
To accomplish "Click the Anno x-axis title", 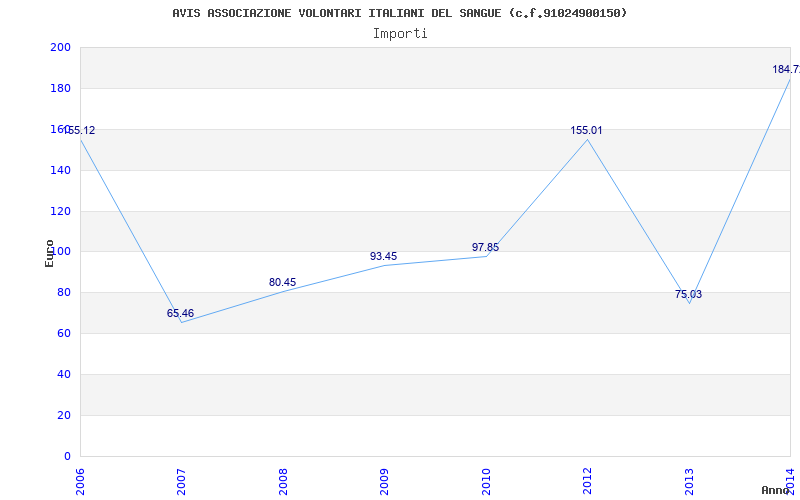I will coord(776,490).
